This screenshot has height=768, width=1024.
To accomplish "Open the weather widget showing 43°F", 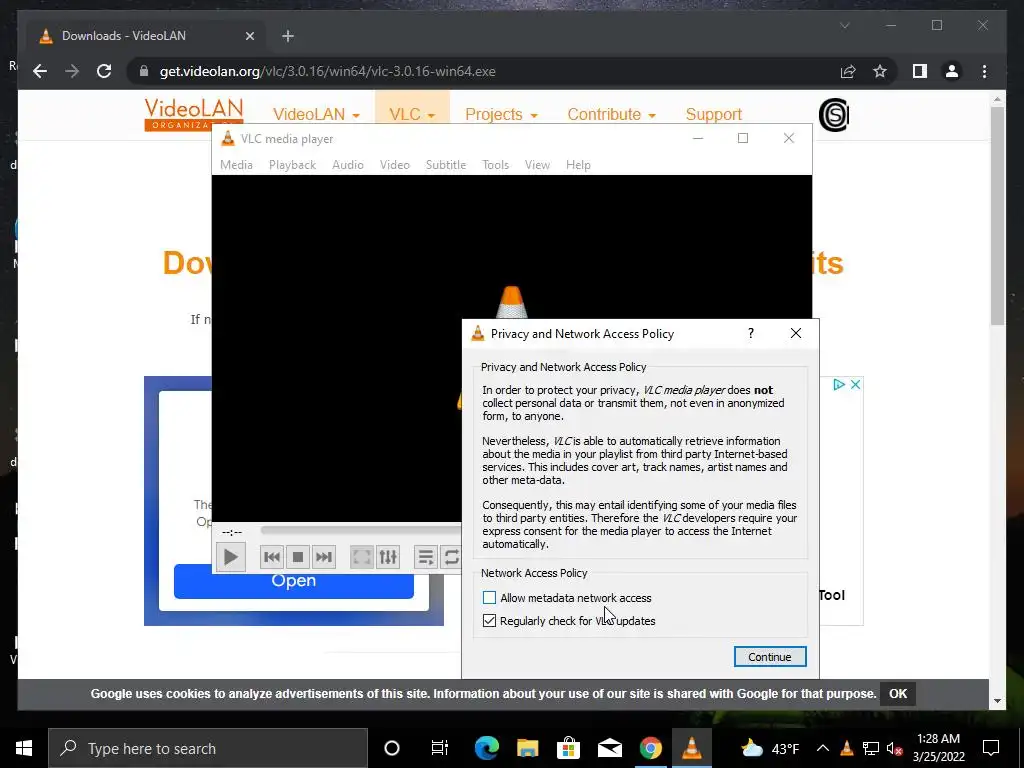I will [x=771, y=748].
